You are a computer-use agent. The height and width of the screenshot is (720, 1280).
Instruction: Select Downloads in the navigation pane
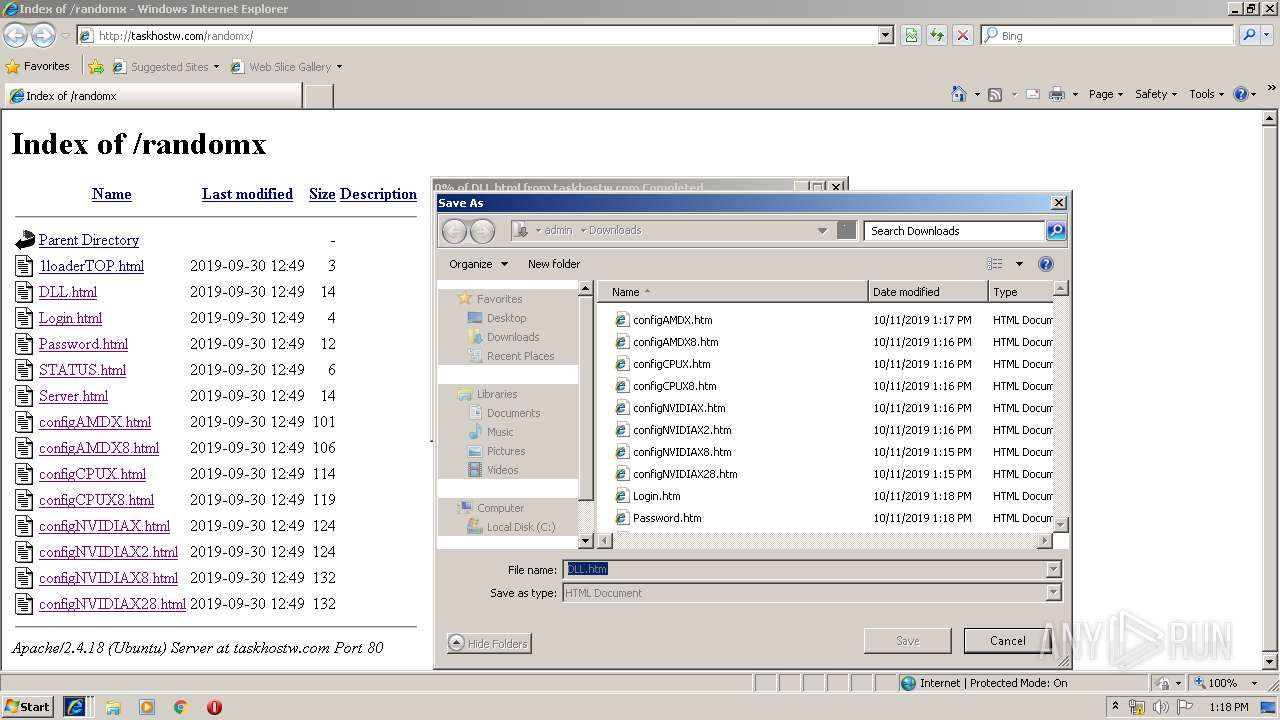point(513,337)
